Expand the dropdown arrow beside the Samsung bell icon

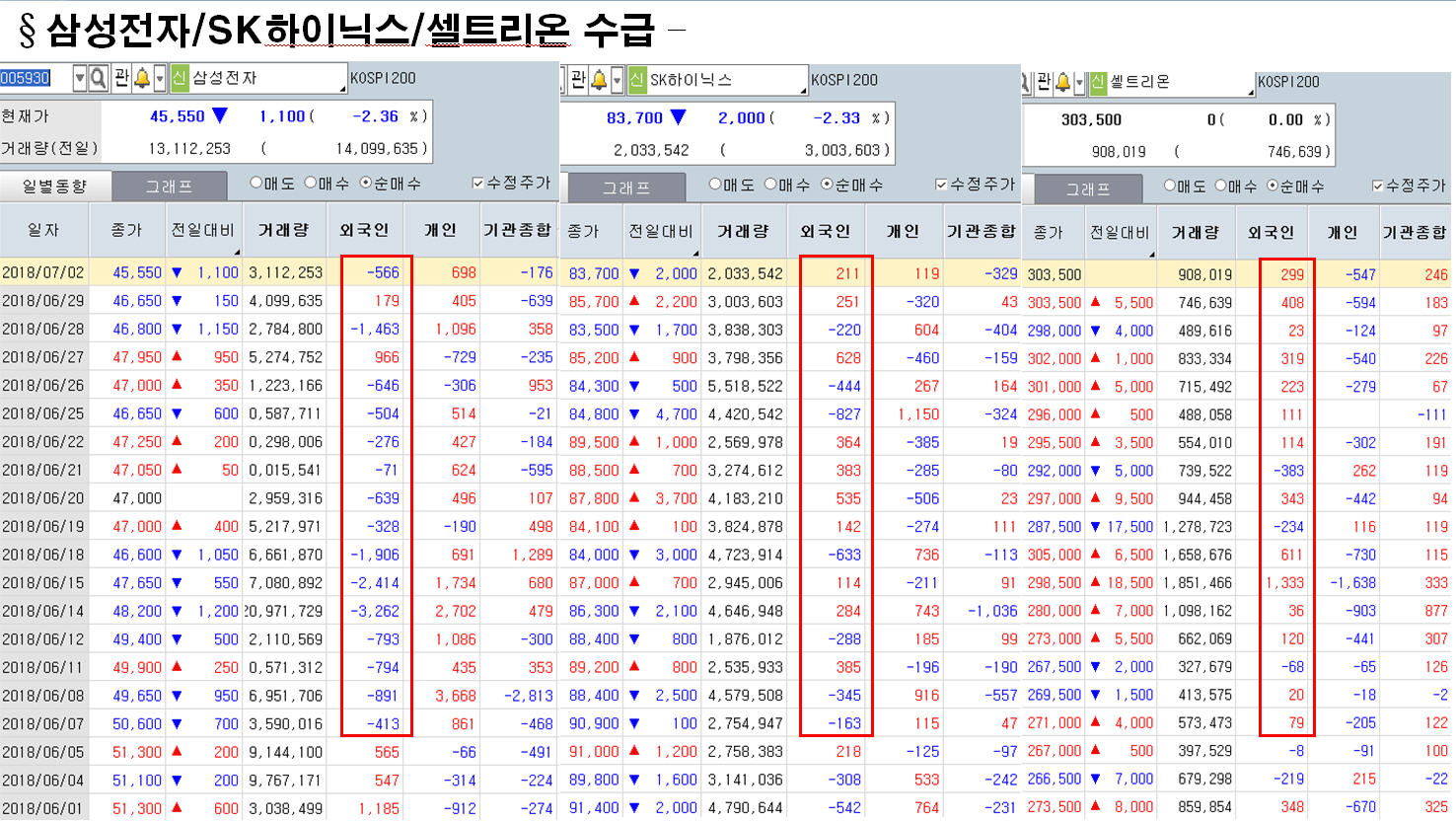158,78
